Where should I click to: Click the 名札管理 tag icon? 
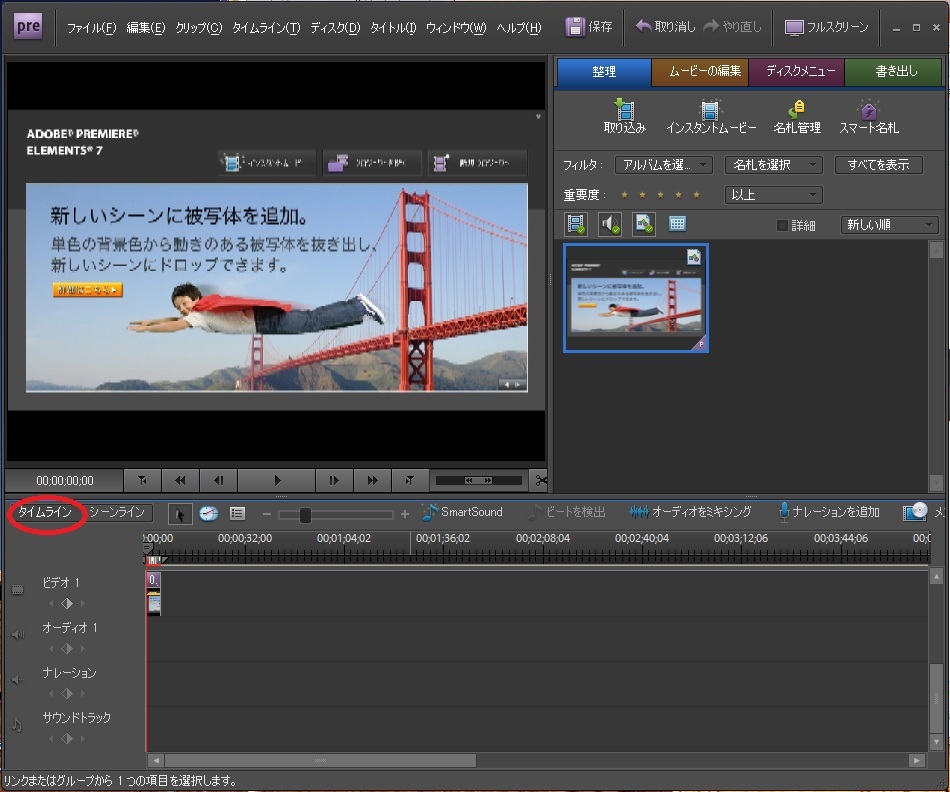pyautogui.click(x=796, y=110)
